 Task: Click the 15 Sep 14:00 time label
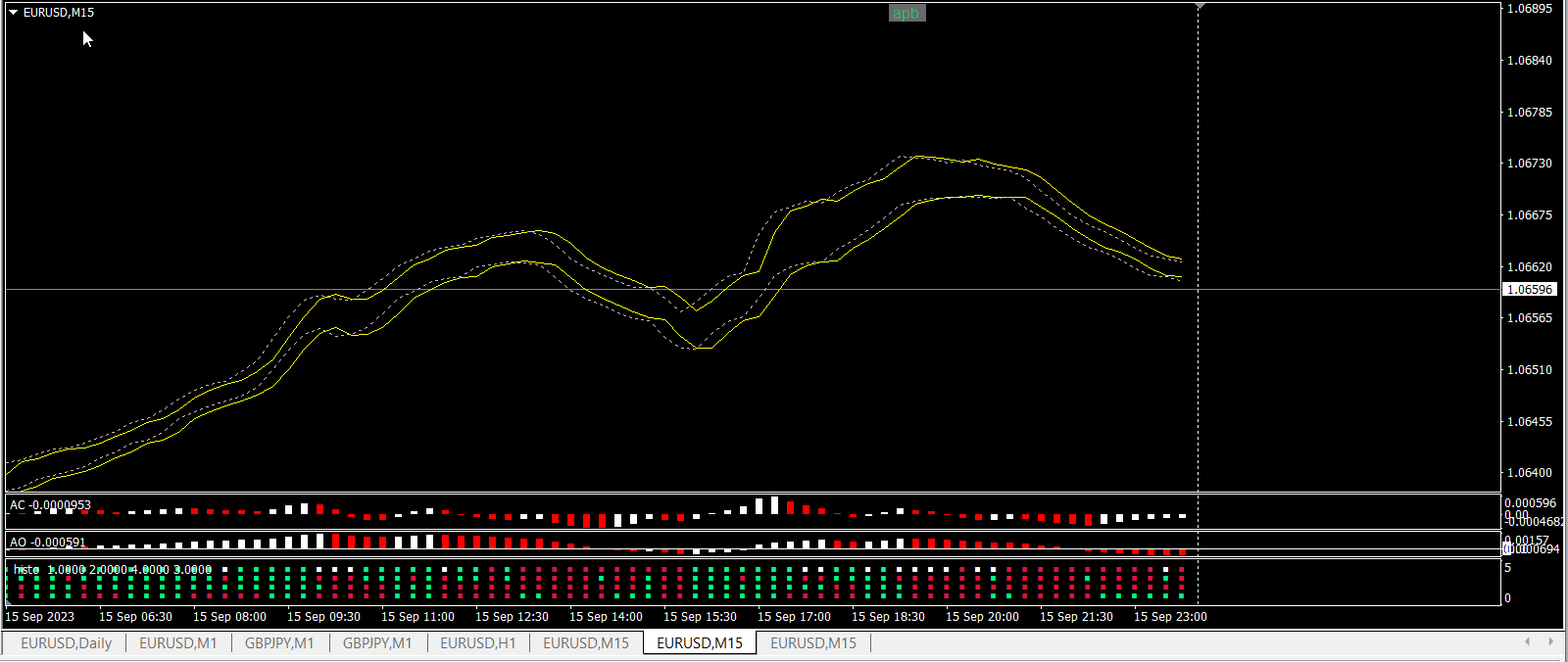[606, 617]
